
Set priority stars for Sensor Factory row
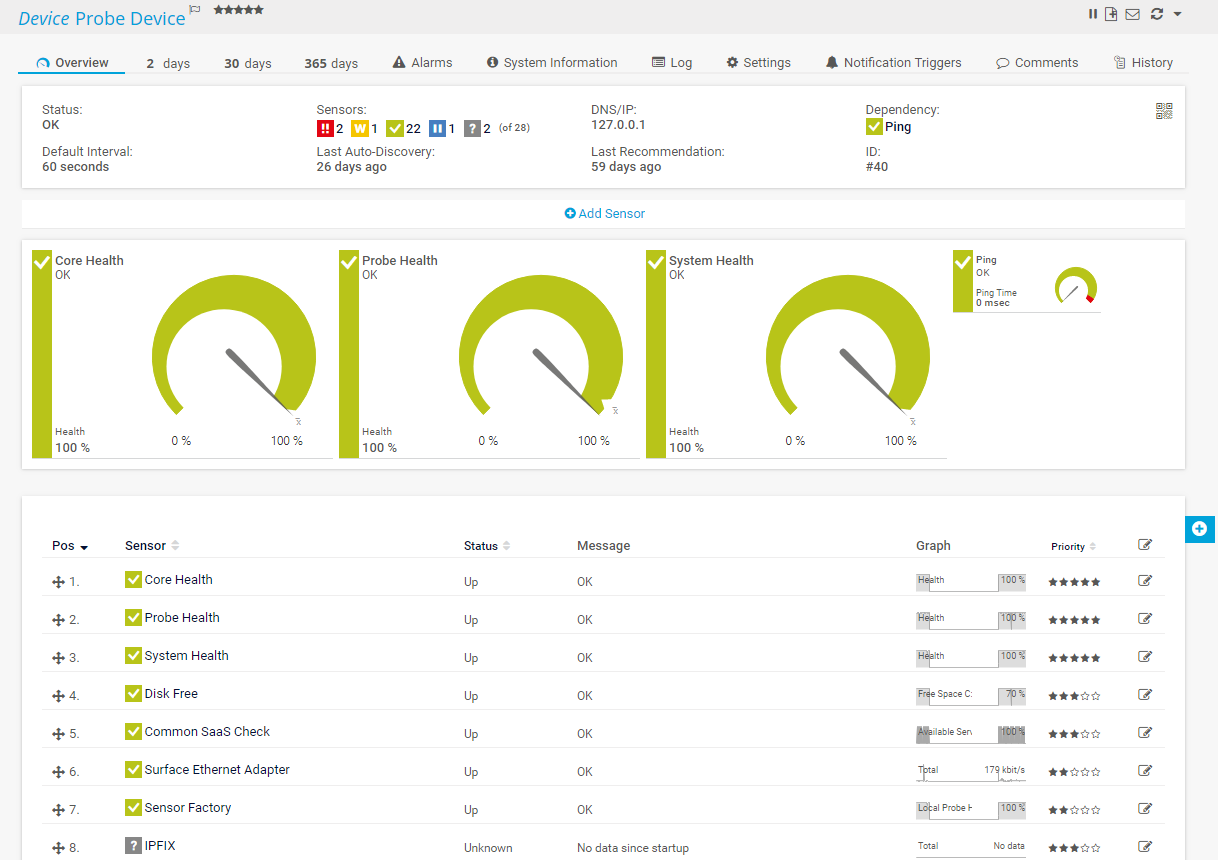(x=1074, y=810)
